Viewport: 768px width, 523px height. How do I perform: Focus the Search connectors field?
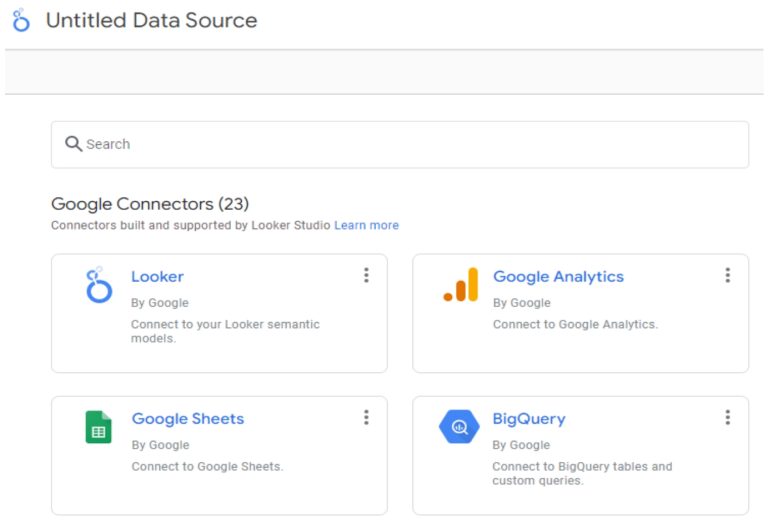point(400,144)
